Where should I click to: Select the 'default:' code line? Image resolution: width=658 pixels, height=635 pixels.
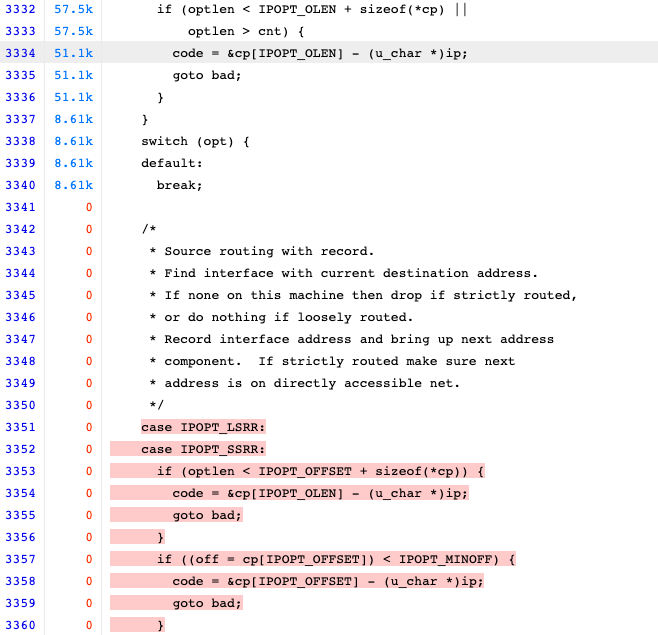click(x=171, y=163)
